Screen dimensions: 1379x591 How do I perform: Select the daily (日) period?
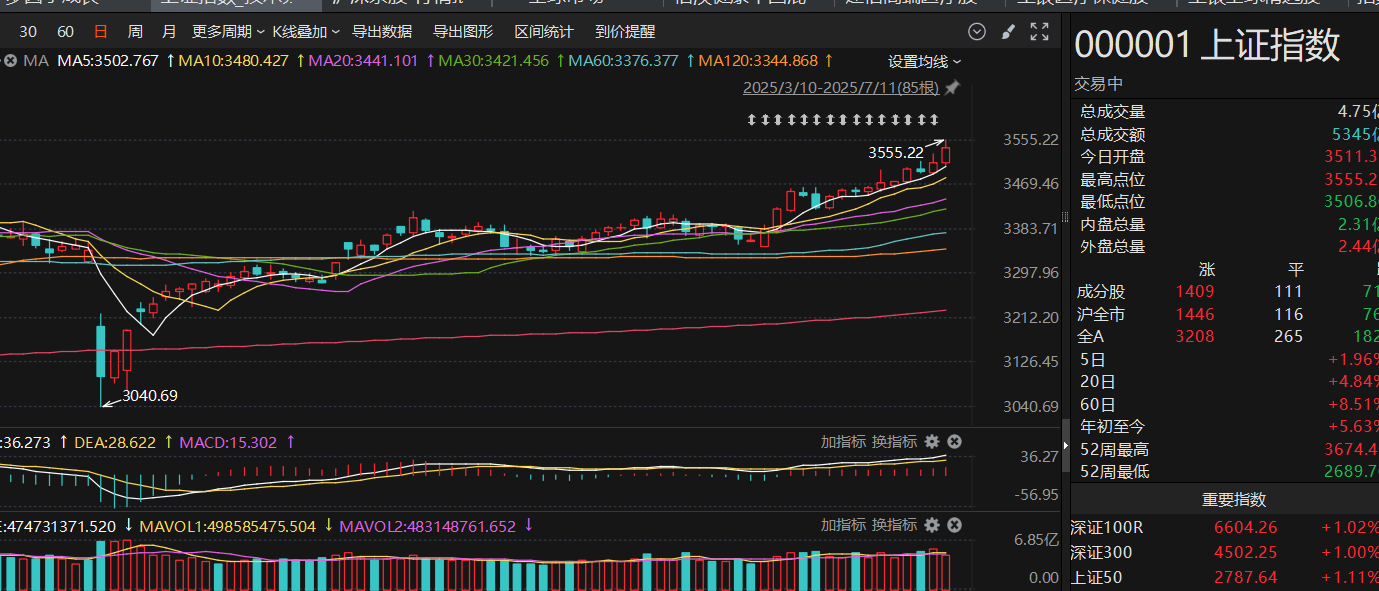(x=100, y=31)
